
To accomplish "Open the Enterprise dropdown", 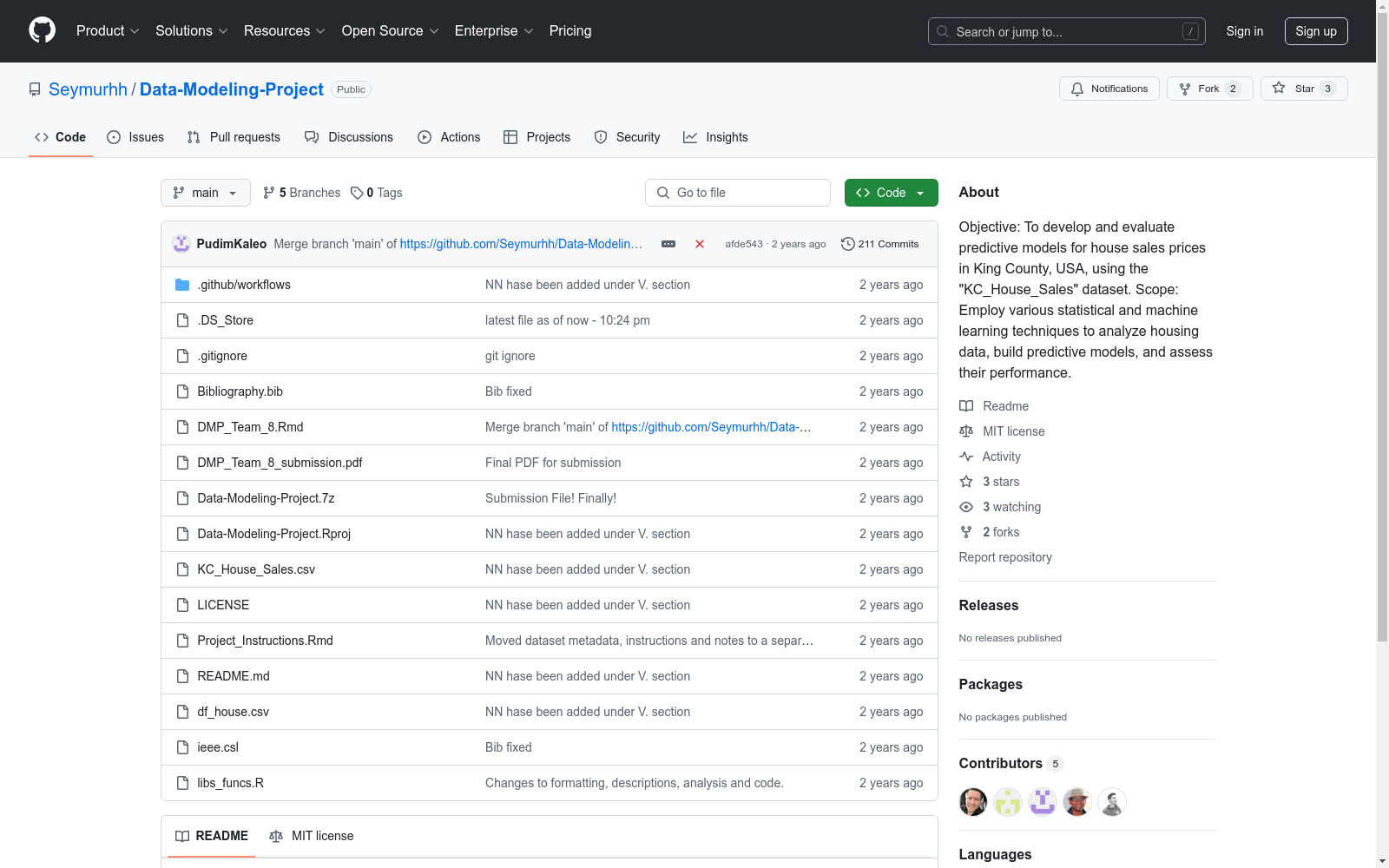I will [494, 31].
